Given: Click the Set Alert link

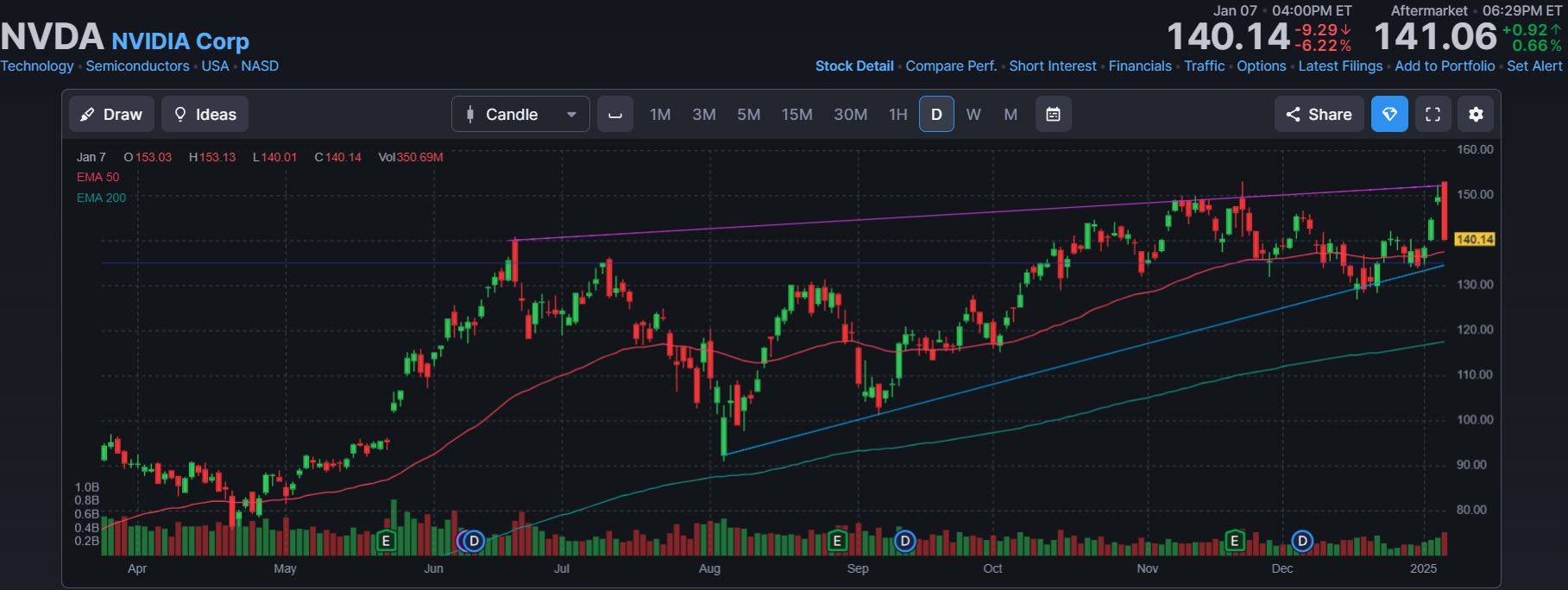Looking at the screenshot, I should (1534, 66).
